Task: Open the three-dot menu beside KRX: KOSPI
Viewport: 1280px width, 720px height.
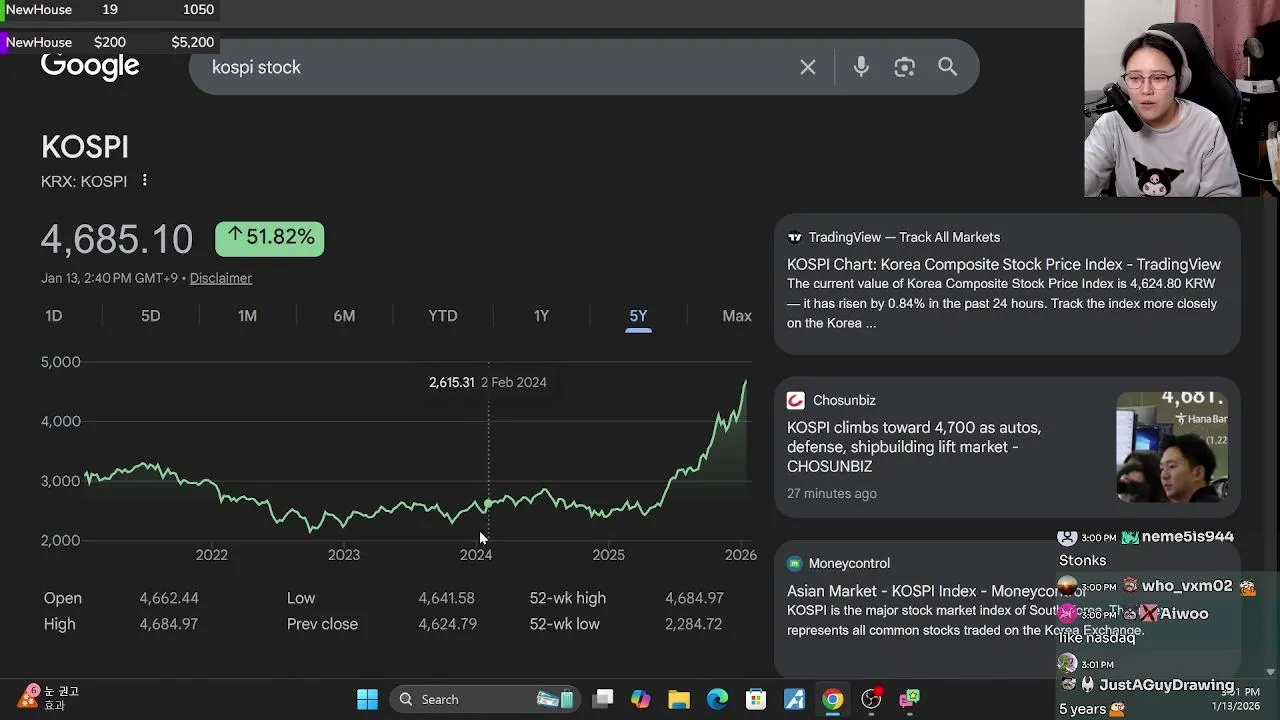Action: [x=145, y=181]
